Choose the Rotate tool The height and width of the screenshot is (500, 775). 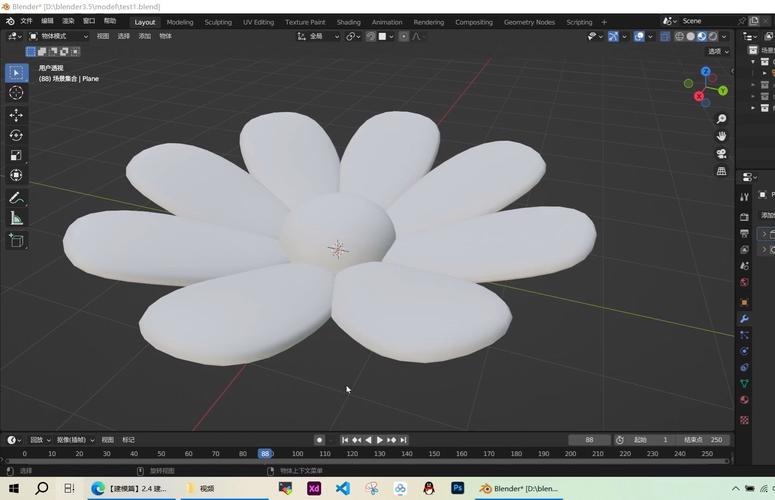pos(16,135)
